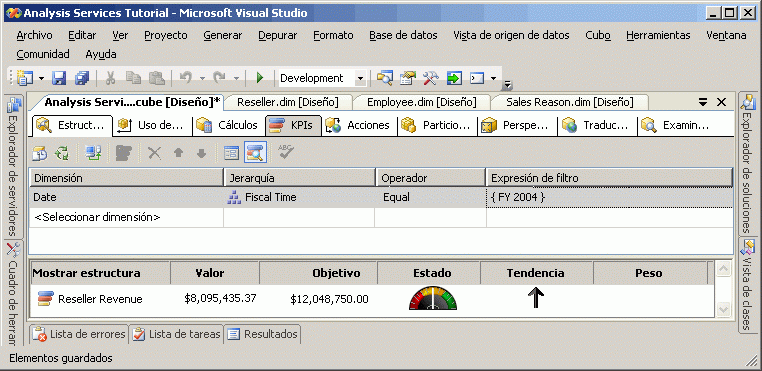Click the Date dimension cell
Viewport: 762px width, 371px height.
126,197
